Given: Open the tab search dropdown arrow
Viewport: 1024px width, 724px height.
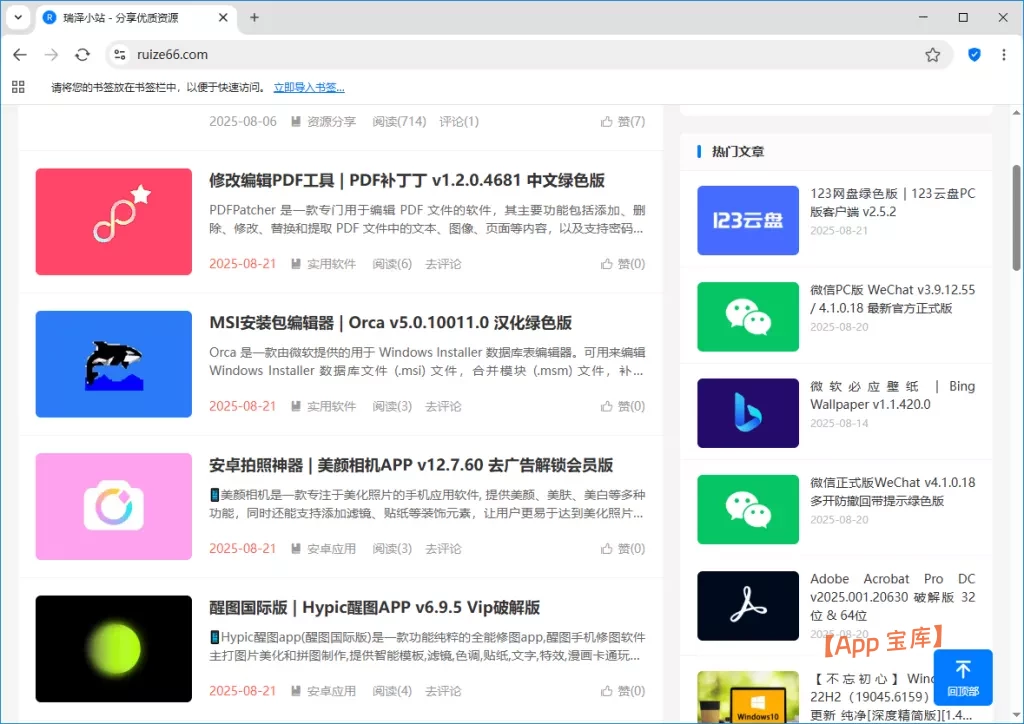Looking at the screenshot, I should (x=17, y=17).
